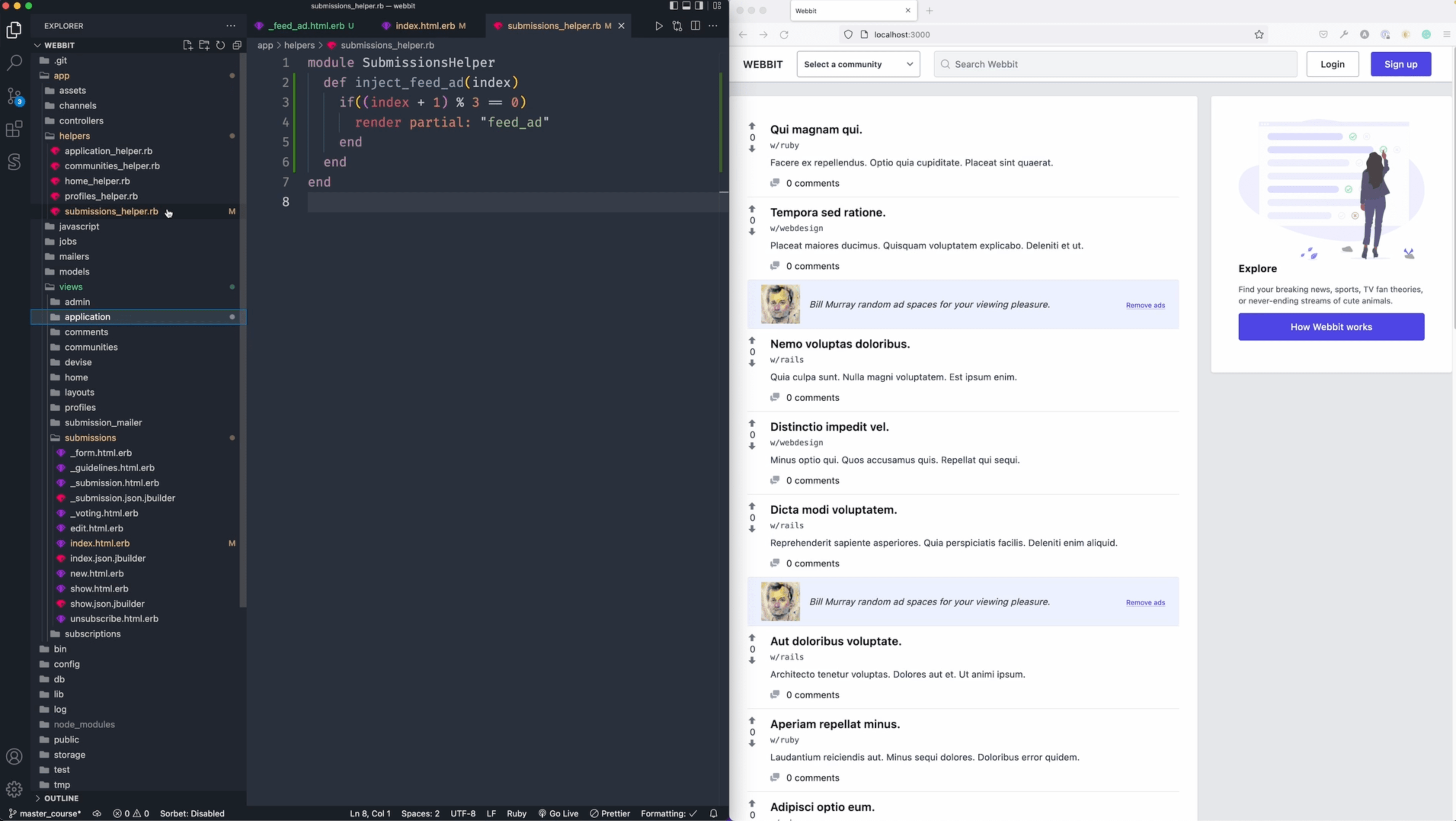The width and height of the screenshot is (1456, 821).
Task: Open the Distinctio impedit vel. post
Action: [829, 427]
